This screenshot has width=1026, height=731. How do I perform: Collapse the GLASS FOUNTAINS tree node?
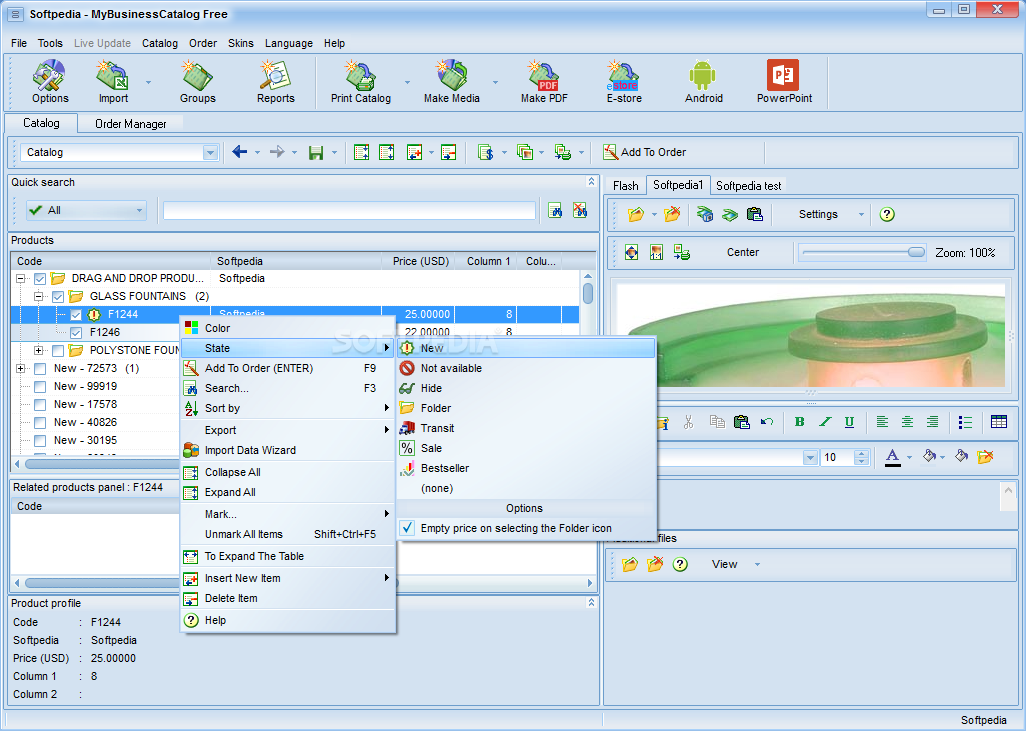(39, 296)
